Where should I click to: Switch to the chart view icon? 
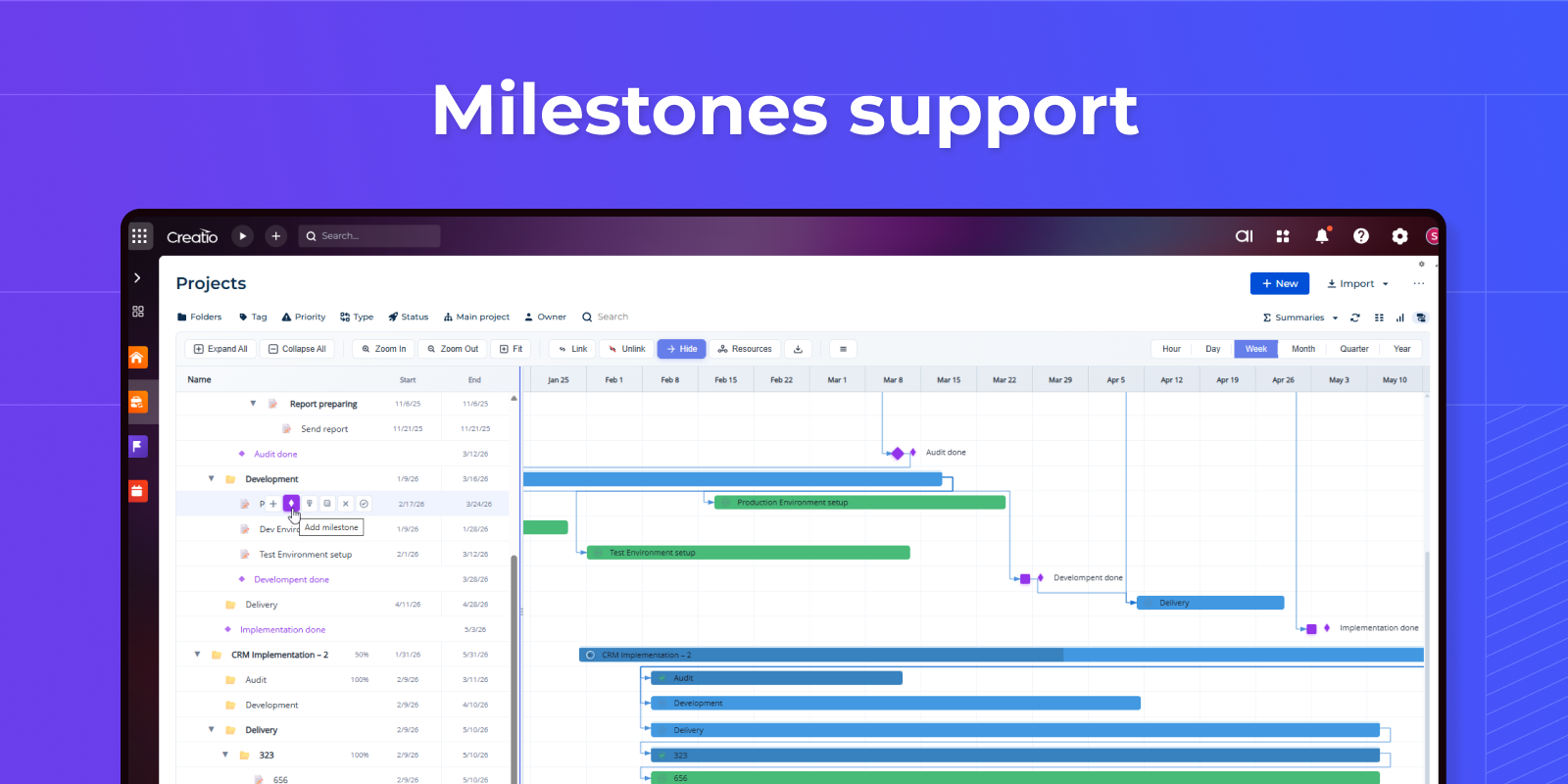click(x=1399, y=318)
